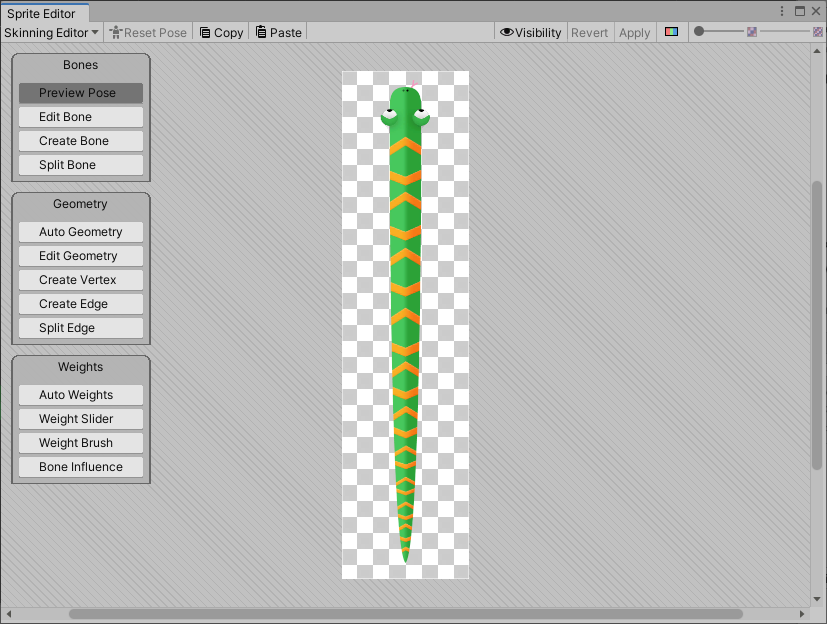
Task: Click the kebab menu in the window header
Action: 781,11
